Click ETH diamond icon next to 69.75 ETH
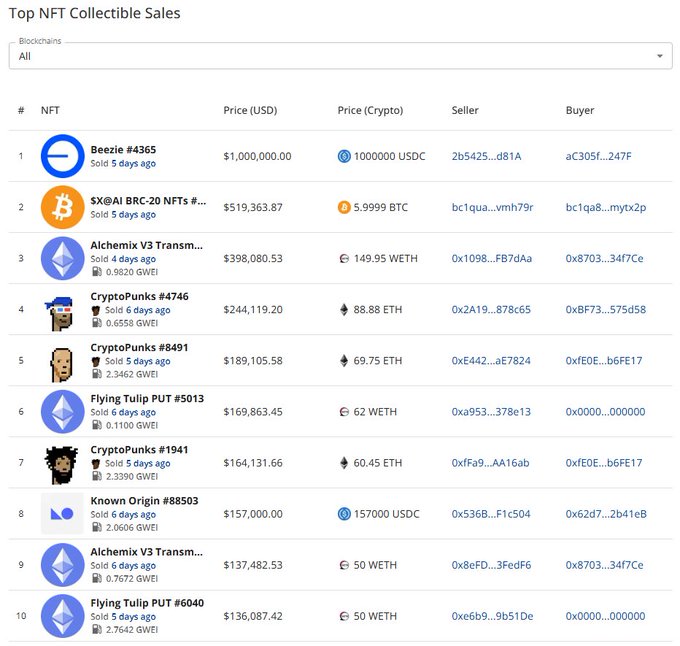Image resolution: width=680 pixels, height=646 pixels. point(344,361)
